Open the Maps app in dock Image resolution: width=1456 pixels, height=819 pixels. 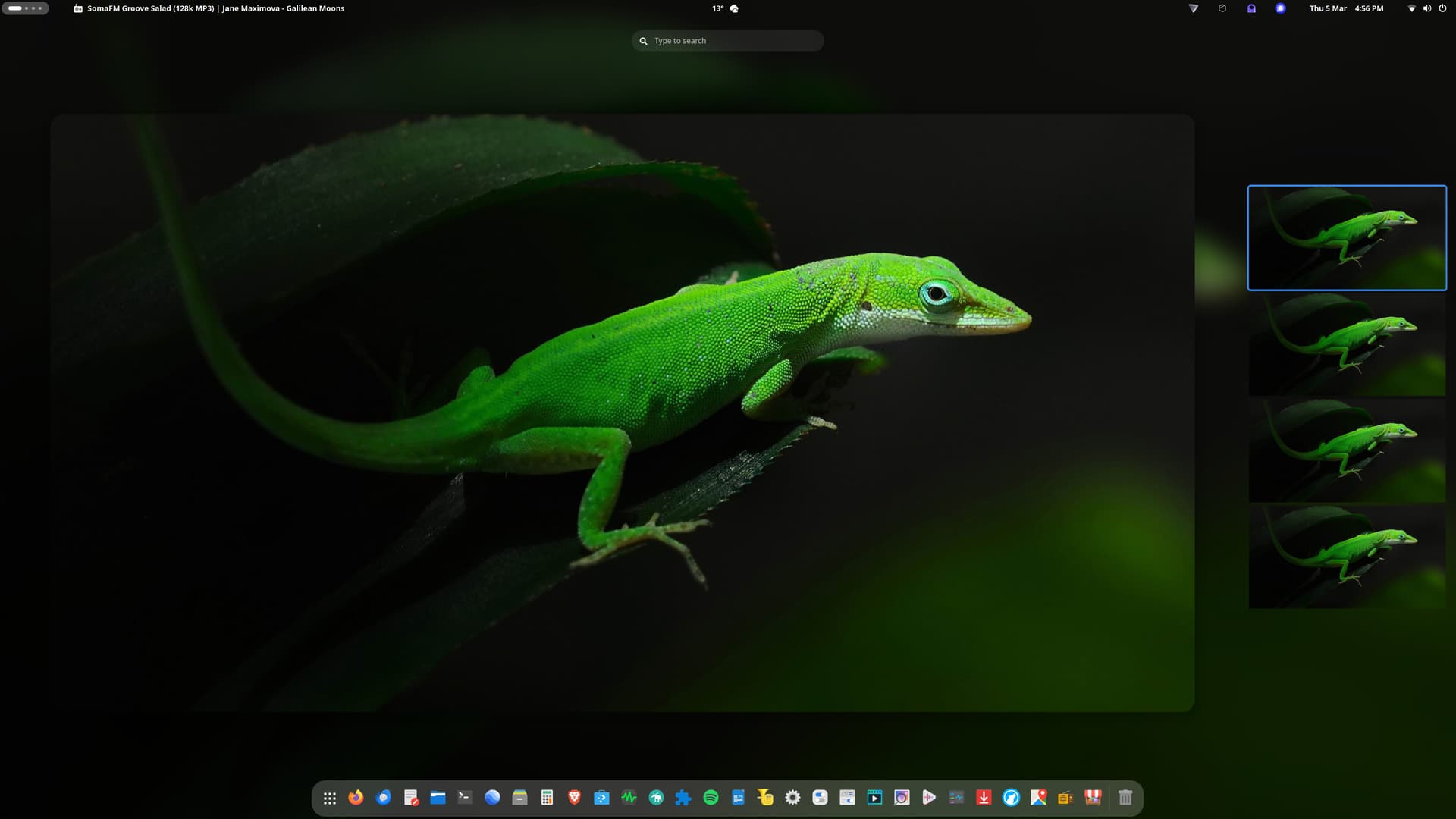(1038, 798)
